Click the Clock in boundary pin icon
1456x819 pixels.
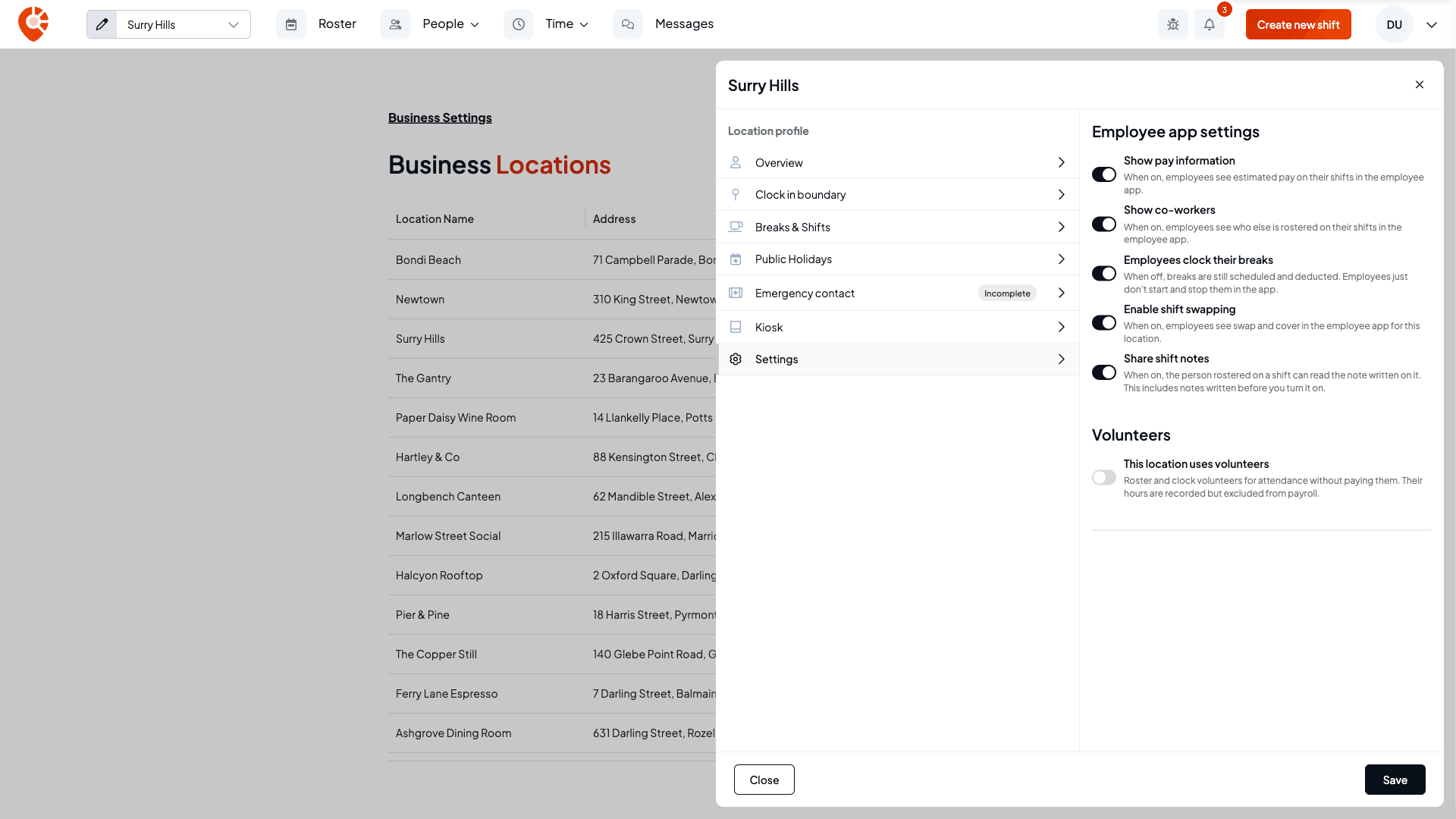(x=736, y=195)
